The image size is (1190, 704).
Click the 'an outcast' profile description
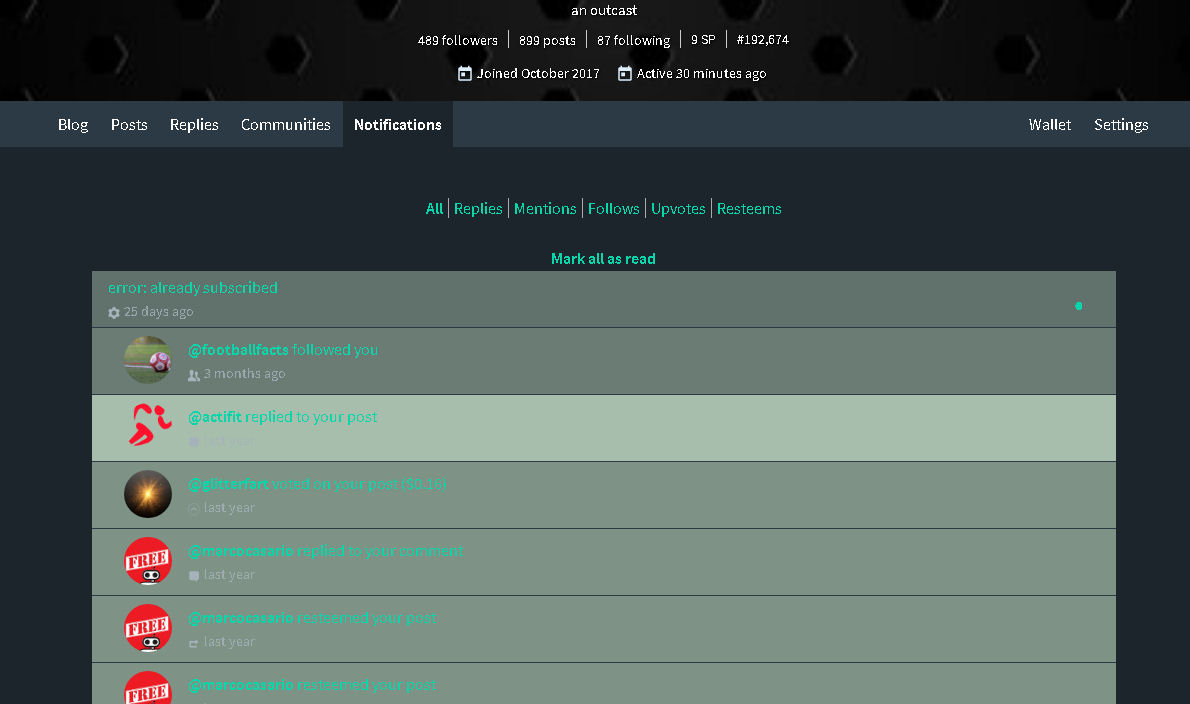tap(604, 11)
